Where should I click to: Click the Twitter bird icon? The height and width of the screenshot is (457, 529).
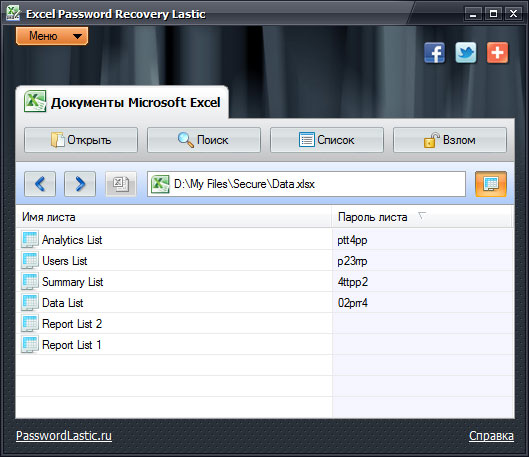466,53
